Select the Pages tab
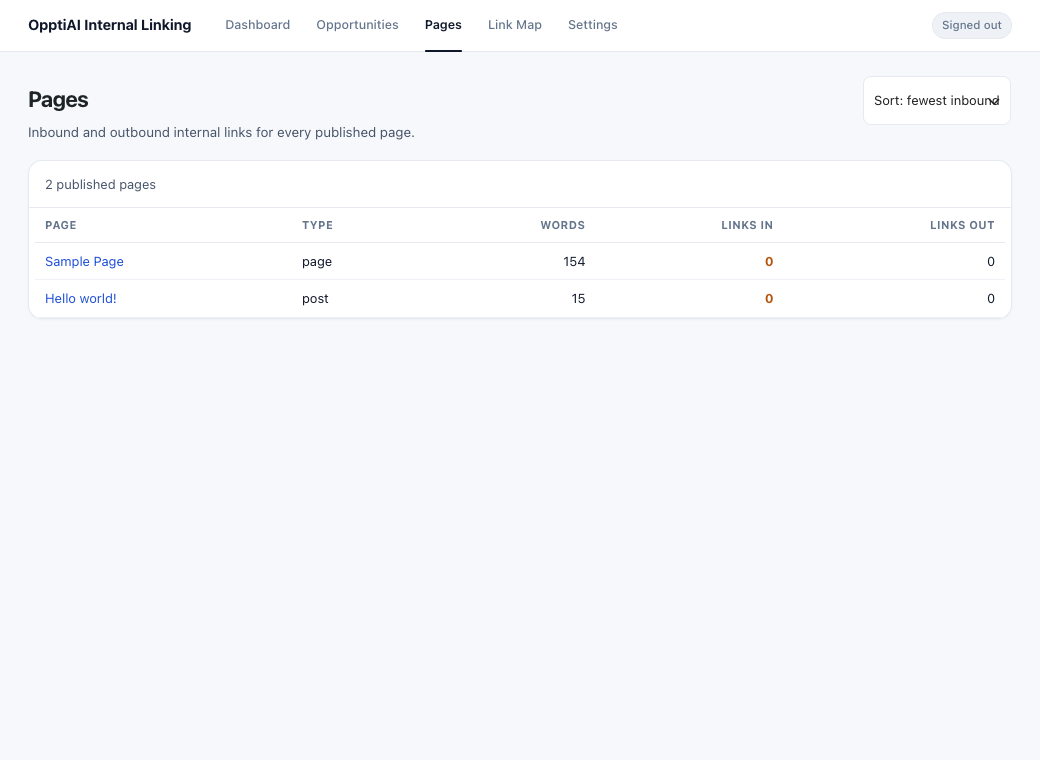The height and width of the screenshot is (760, 1040). point(443,25)
